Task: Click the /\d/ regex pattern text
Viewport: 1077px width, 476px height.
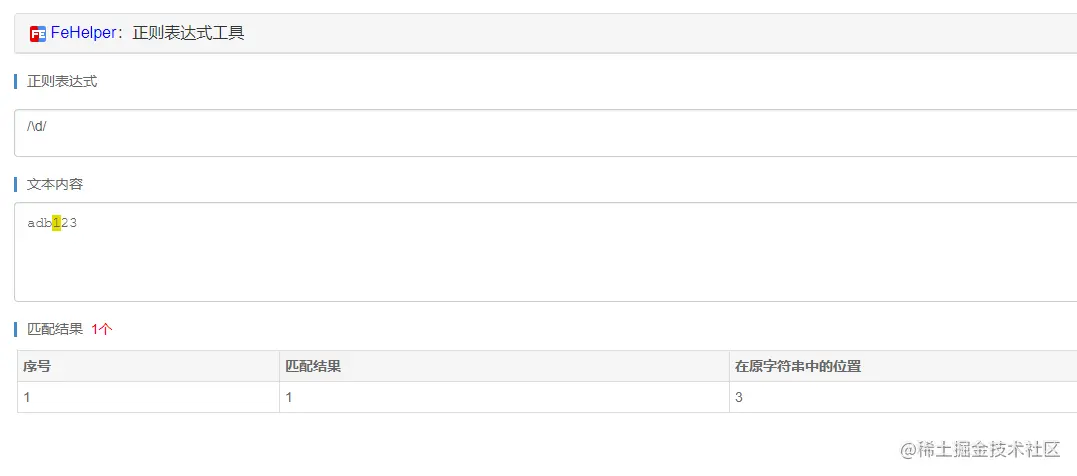Action: [x=37, y=125]
